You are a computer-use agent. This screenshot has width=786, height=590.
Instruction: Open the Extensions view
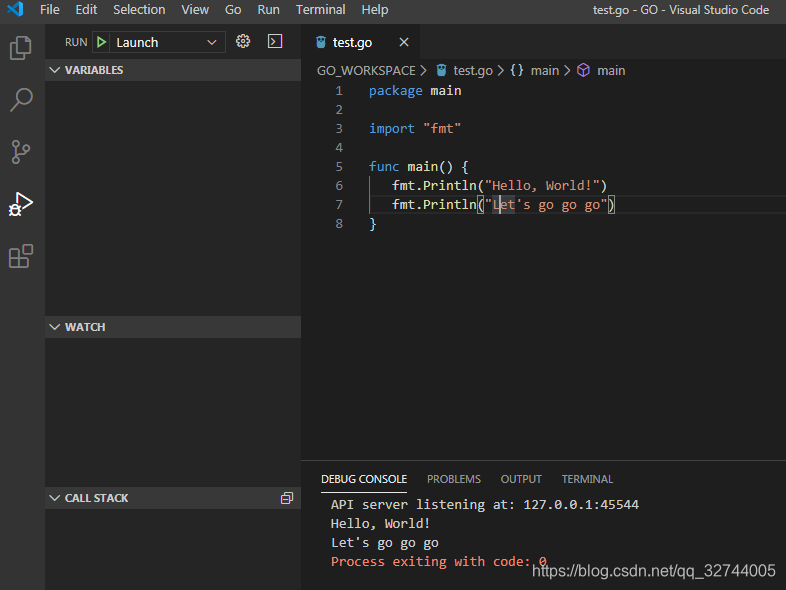click(x=21, y=256)
